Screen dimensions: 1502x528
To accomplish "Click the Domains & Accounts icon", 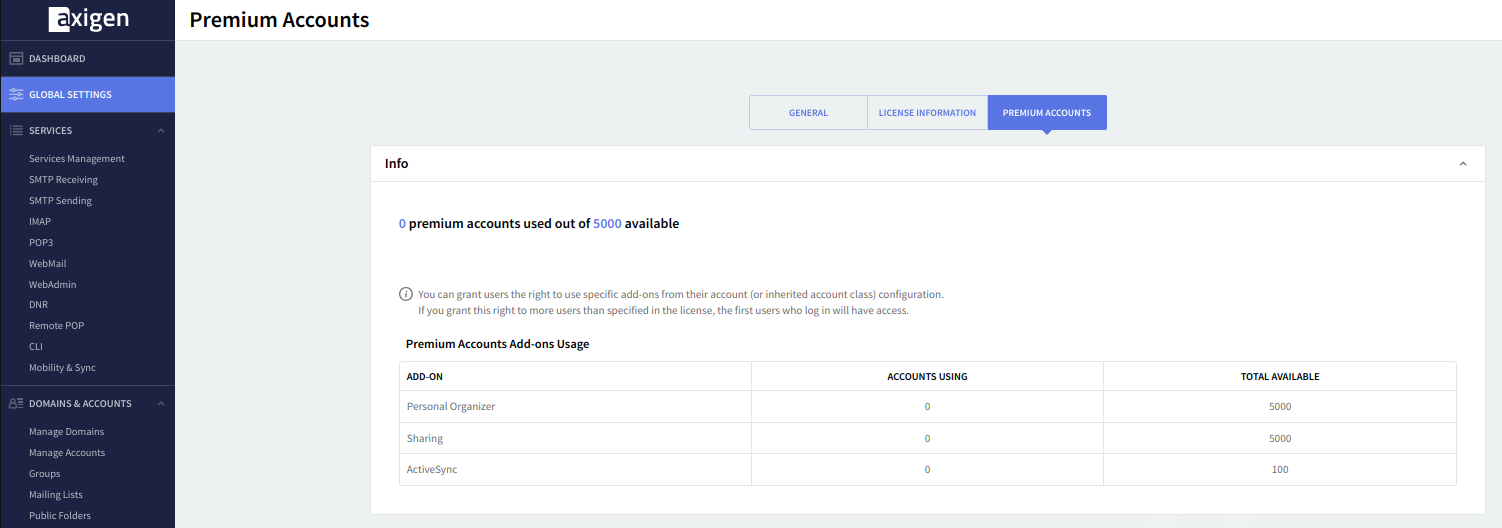I will (16, 404).
